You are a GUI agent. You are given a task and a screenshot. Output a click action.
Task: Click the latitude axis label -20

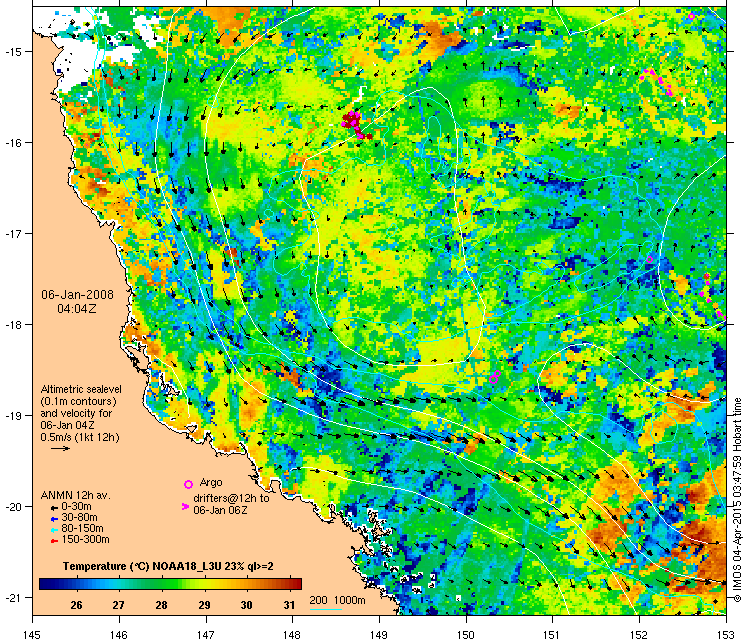(13, 507)
